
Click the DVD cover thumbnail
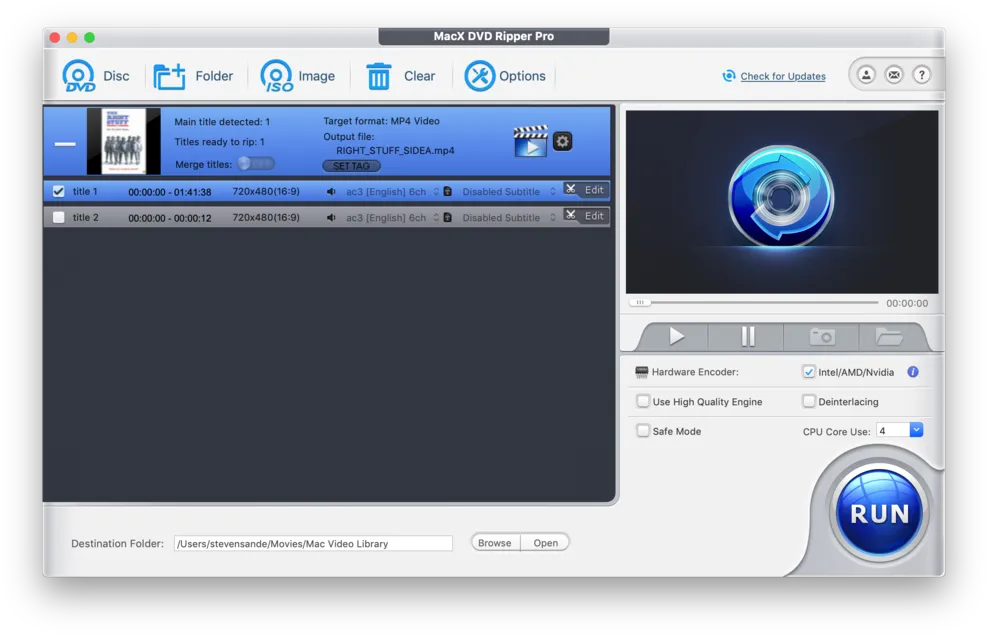(123, 141)
